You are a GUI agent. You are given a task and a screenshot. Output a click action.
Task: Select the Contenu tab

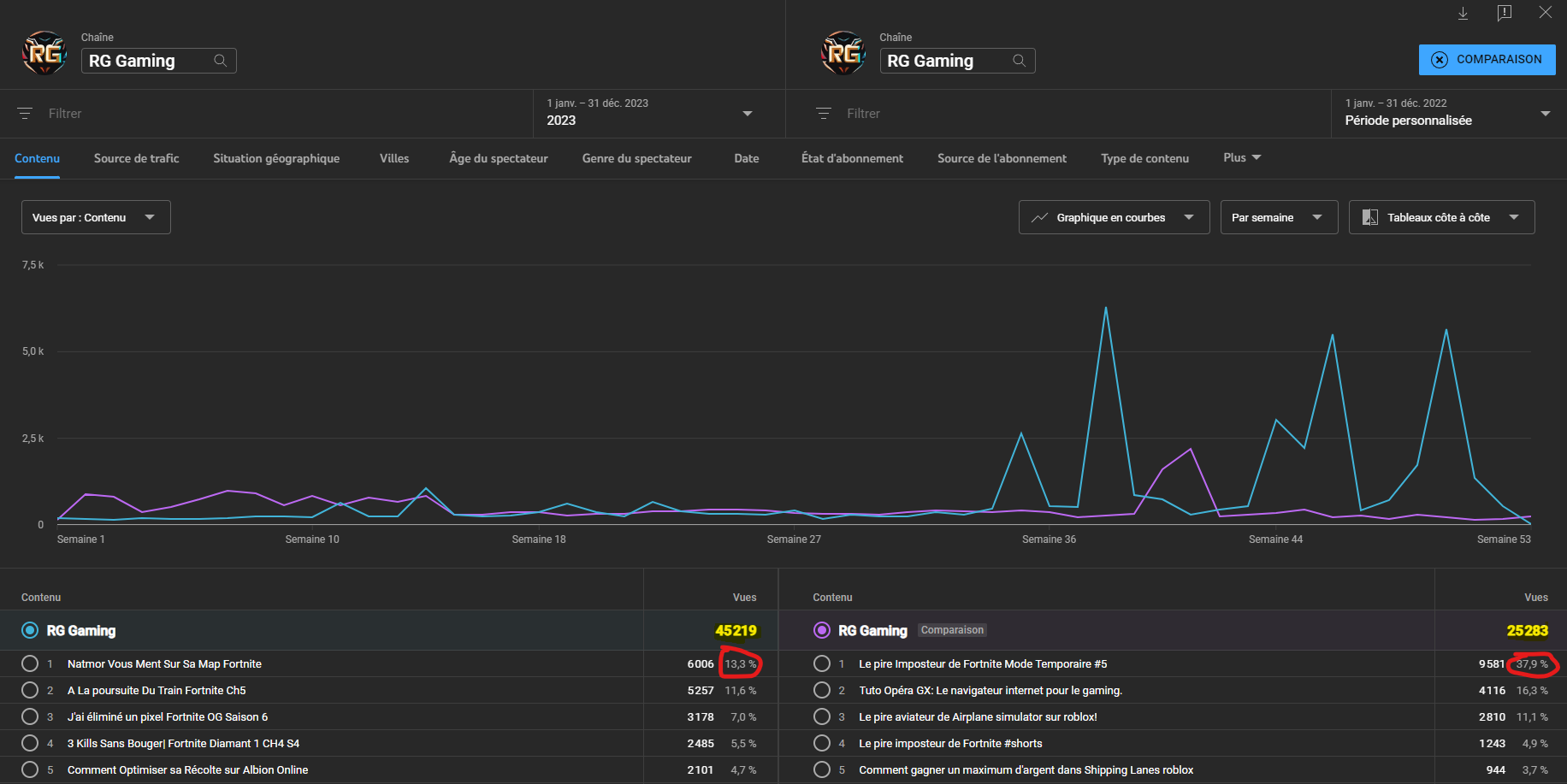tap(37, 159)
